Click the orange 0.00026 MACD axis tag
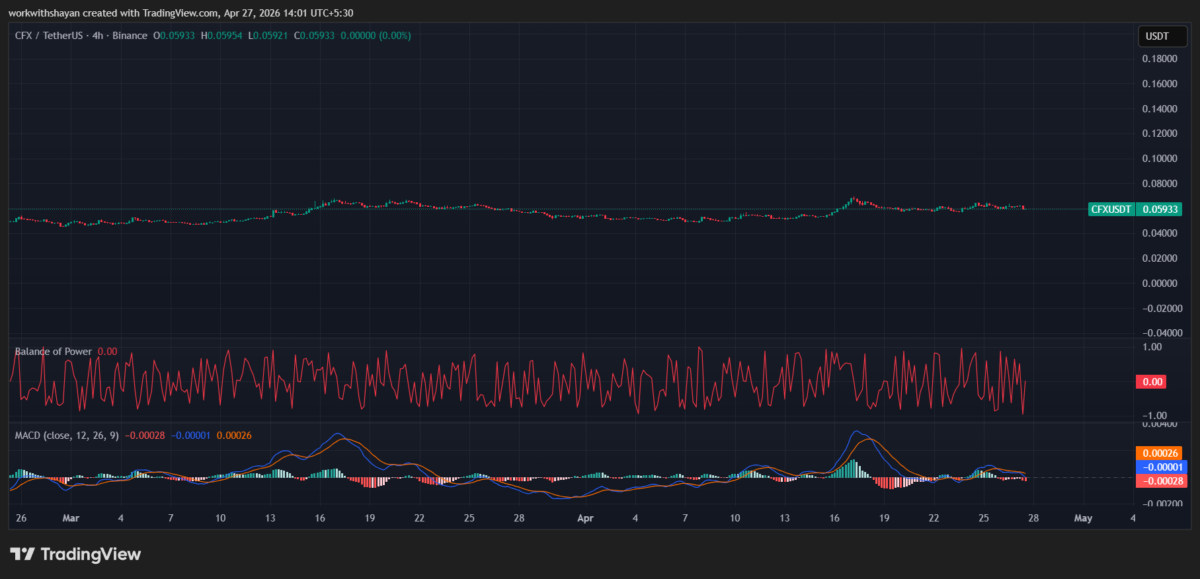1200x579 pixels. point(1160,453)
